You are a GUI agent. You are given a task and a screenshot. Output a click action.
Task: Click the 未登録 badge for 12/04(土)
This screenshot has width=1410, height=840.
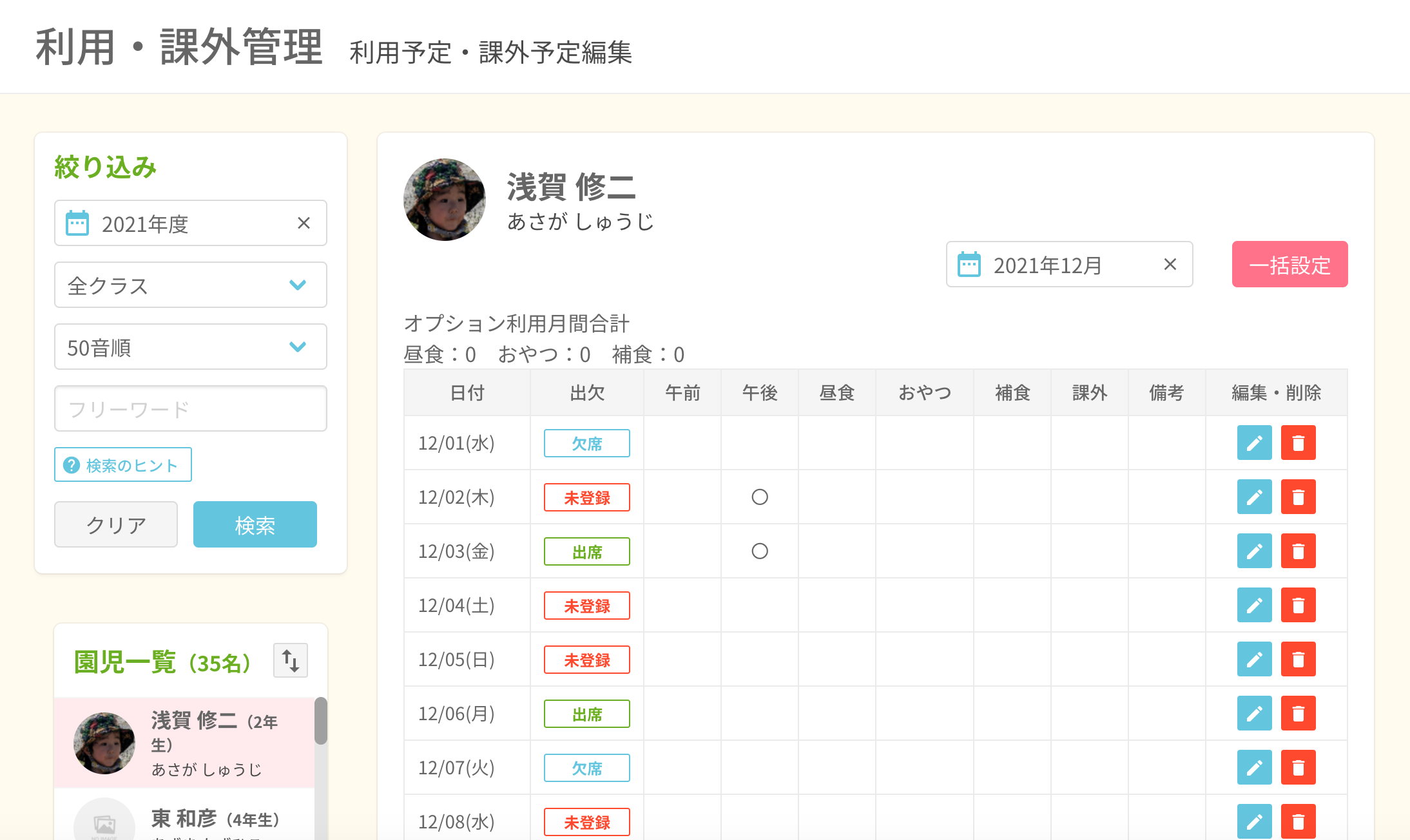point(587,606)
